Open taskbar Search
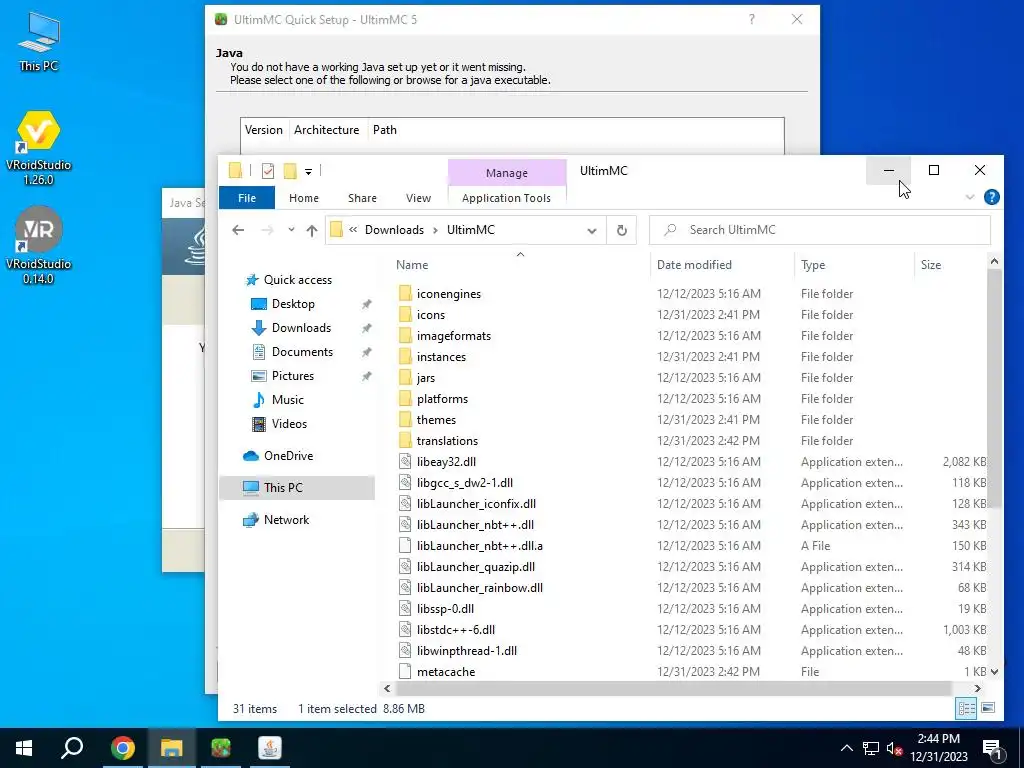Screen dimensions: 1024x768 72,748
